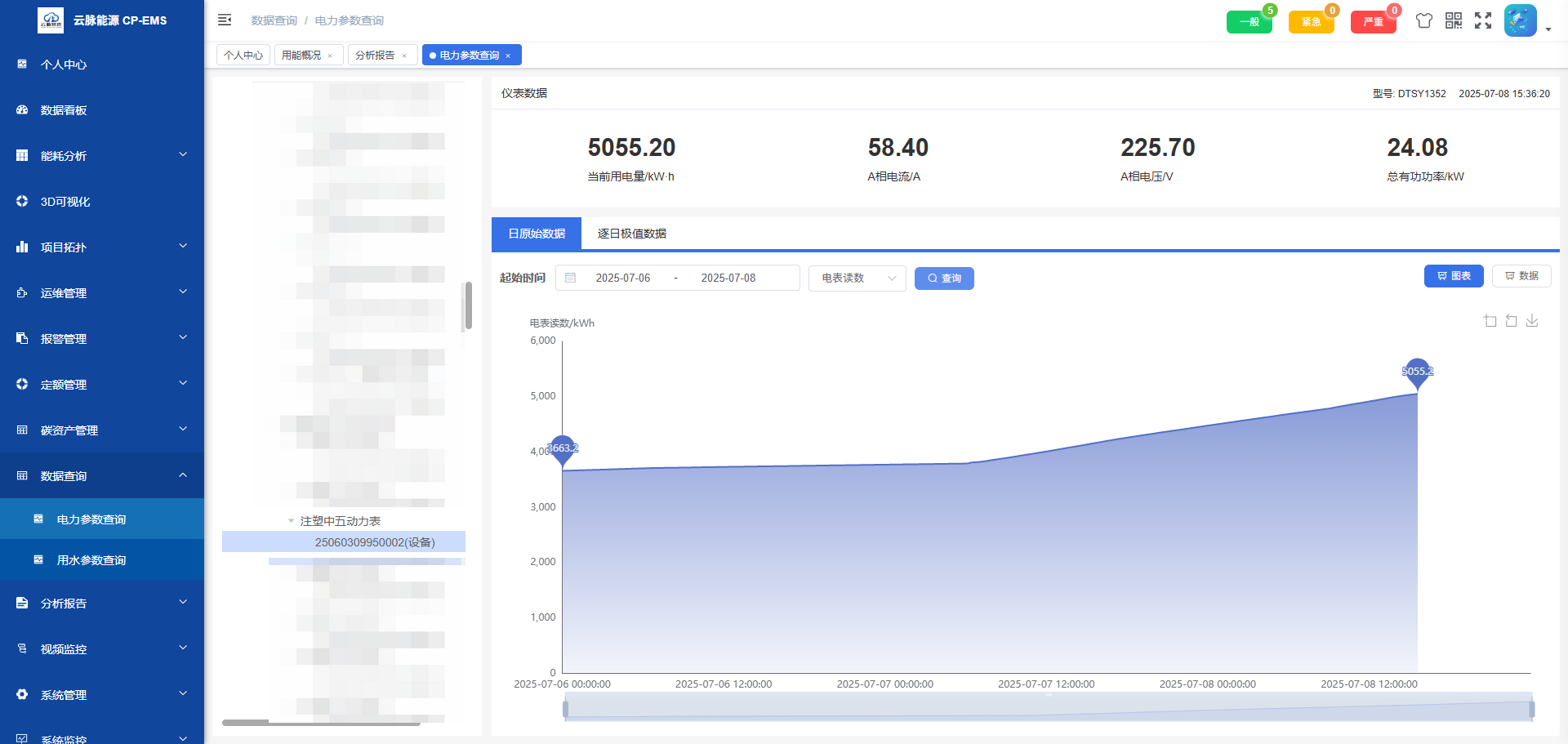1568x744 pixels.
Task: Collapse 数据查询 menu chevron
Action: 183,474
